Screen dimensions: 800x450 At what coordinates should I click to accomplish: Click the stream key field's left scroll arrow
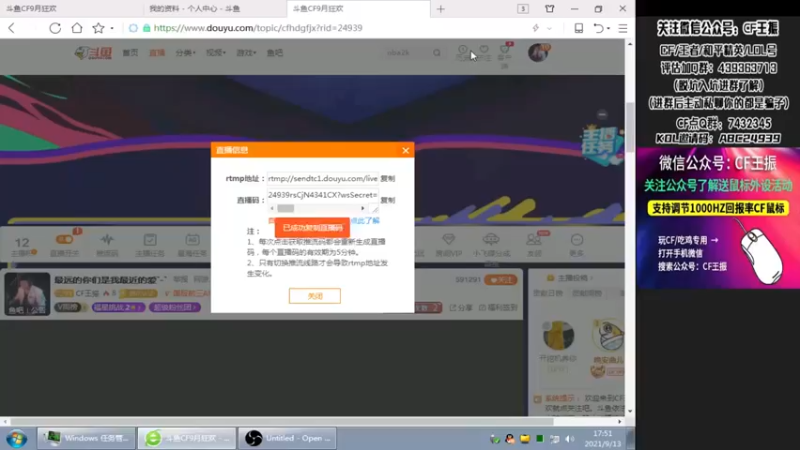271,208
